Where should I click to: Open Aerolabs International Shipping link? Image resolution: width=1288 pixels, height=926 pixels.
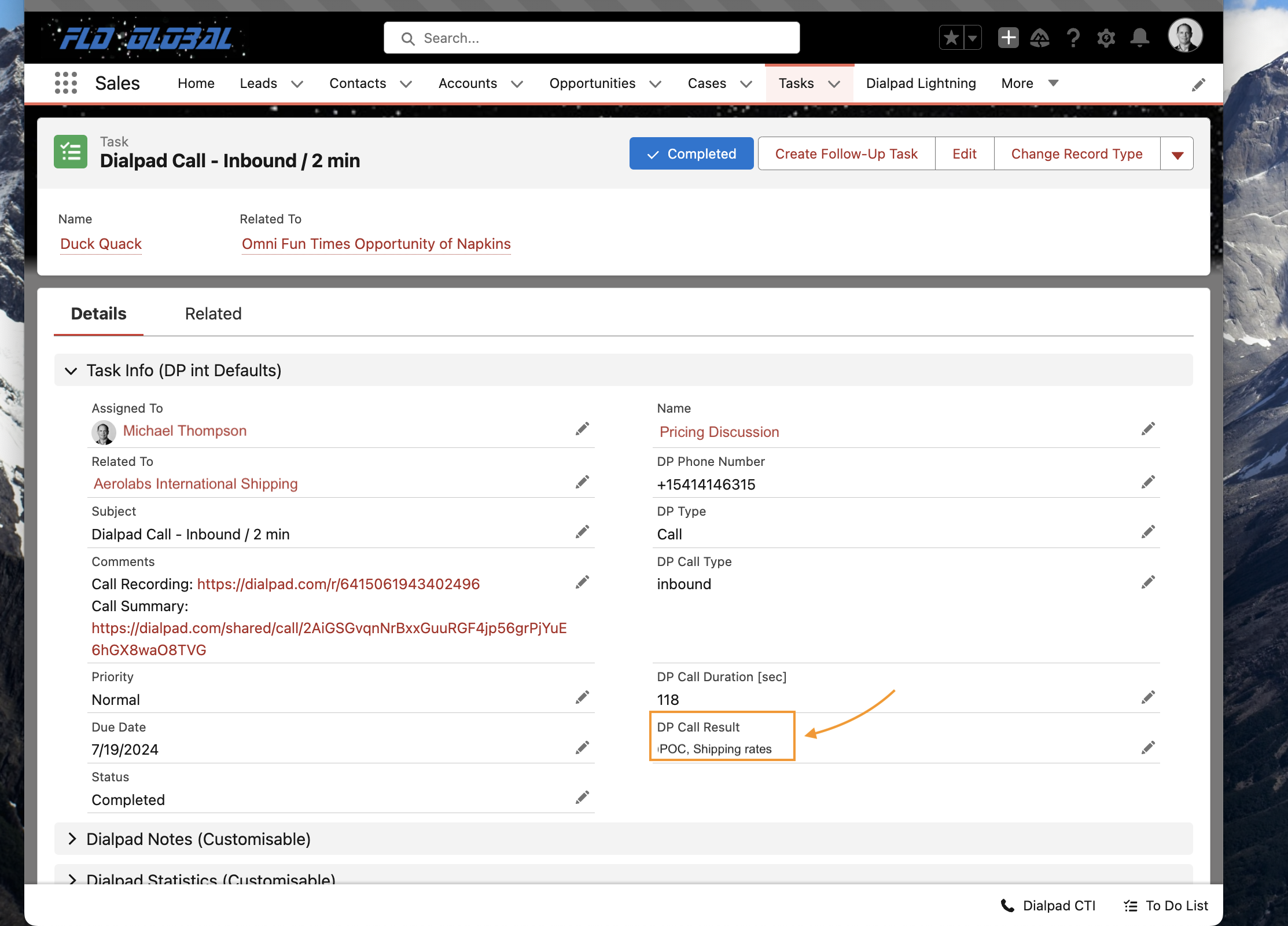click(196, 484)
